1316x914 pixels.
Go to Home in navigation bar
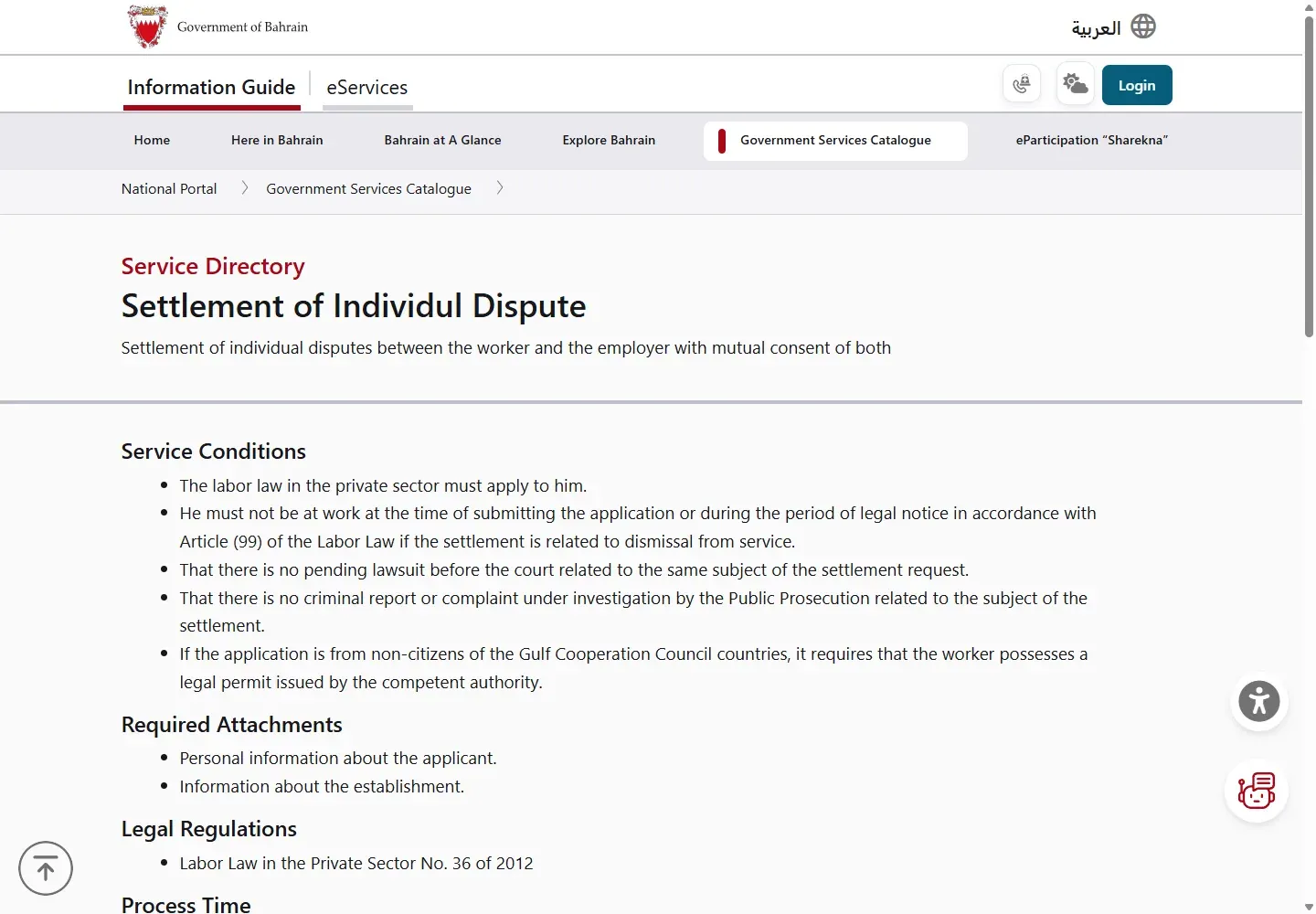(152, 140)
